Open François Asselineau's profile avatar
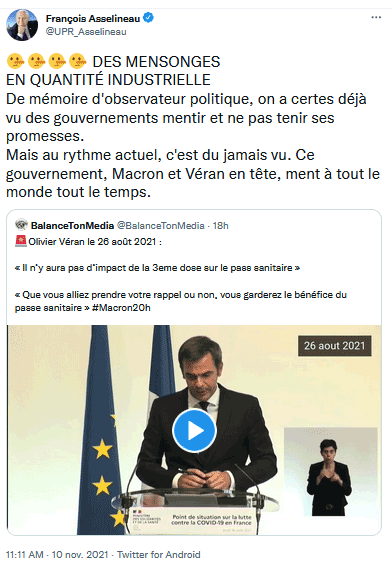392x566 pixels. [x=22, y=25]
